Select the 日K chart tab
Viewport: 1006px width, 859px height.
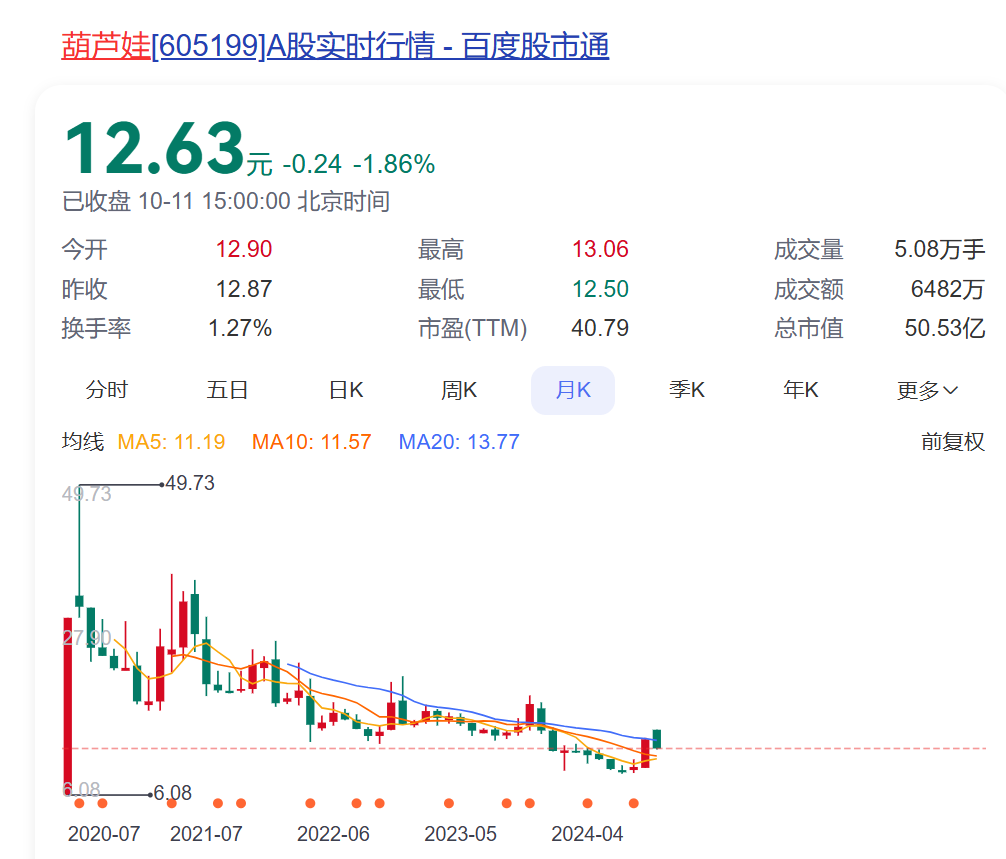[x=346, y=390]
